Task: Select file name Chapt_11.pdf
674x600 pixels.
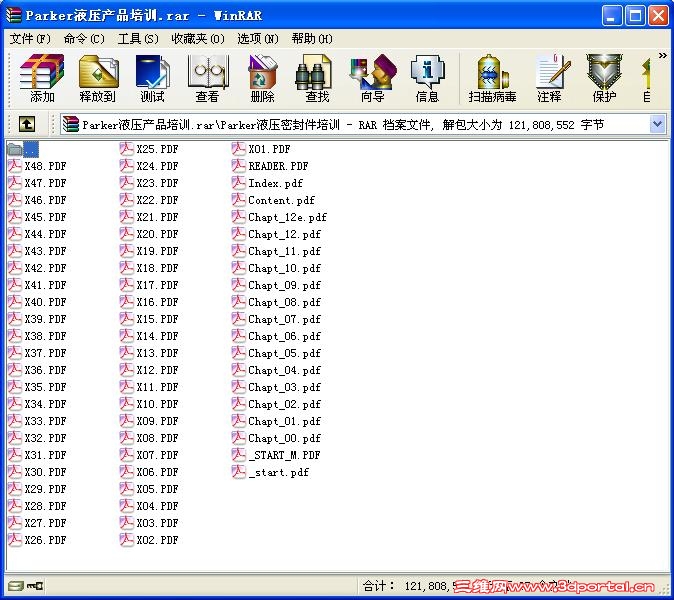Action: pyautogui.click(x=285, y=251)
